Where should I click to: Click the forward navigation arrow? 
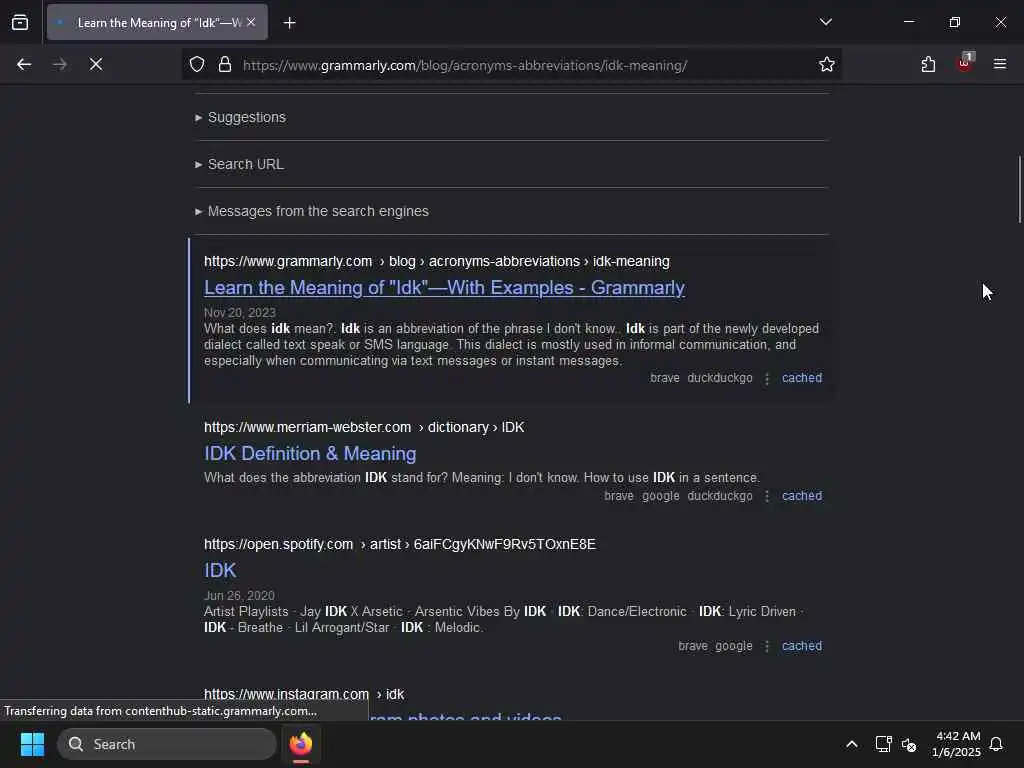pyautogui.click(x=59, y=65)
